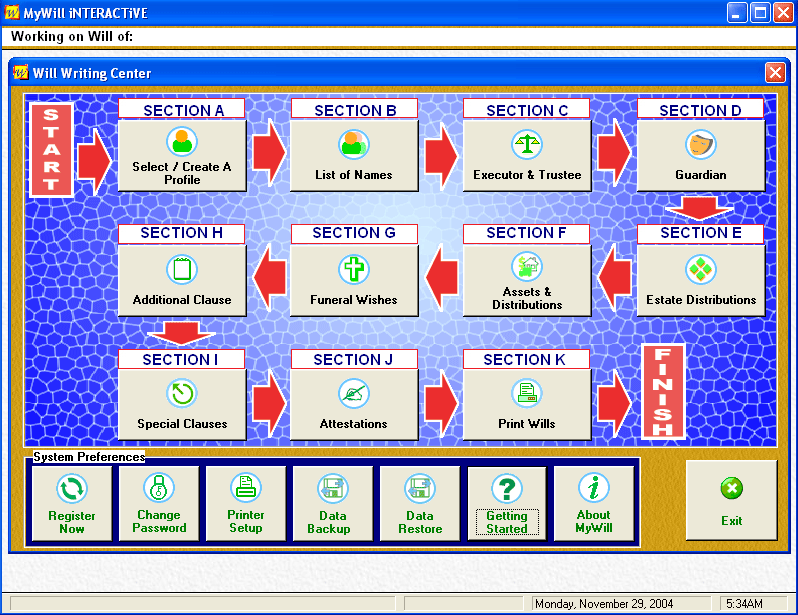
Task: Click the SECTION G header label
Action: 354,234
